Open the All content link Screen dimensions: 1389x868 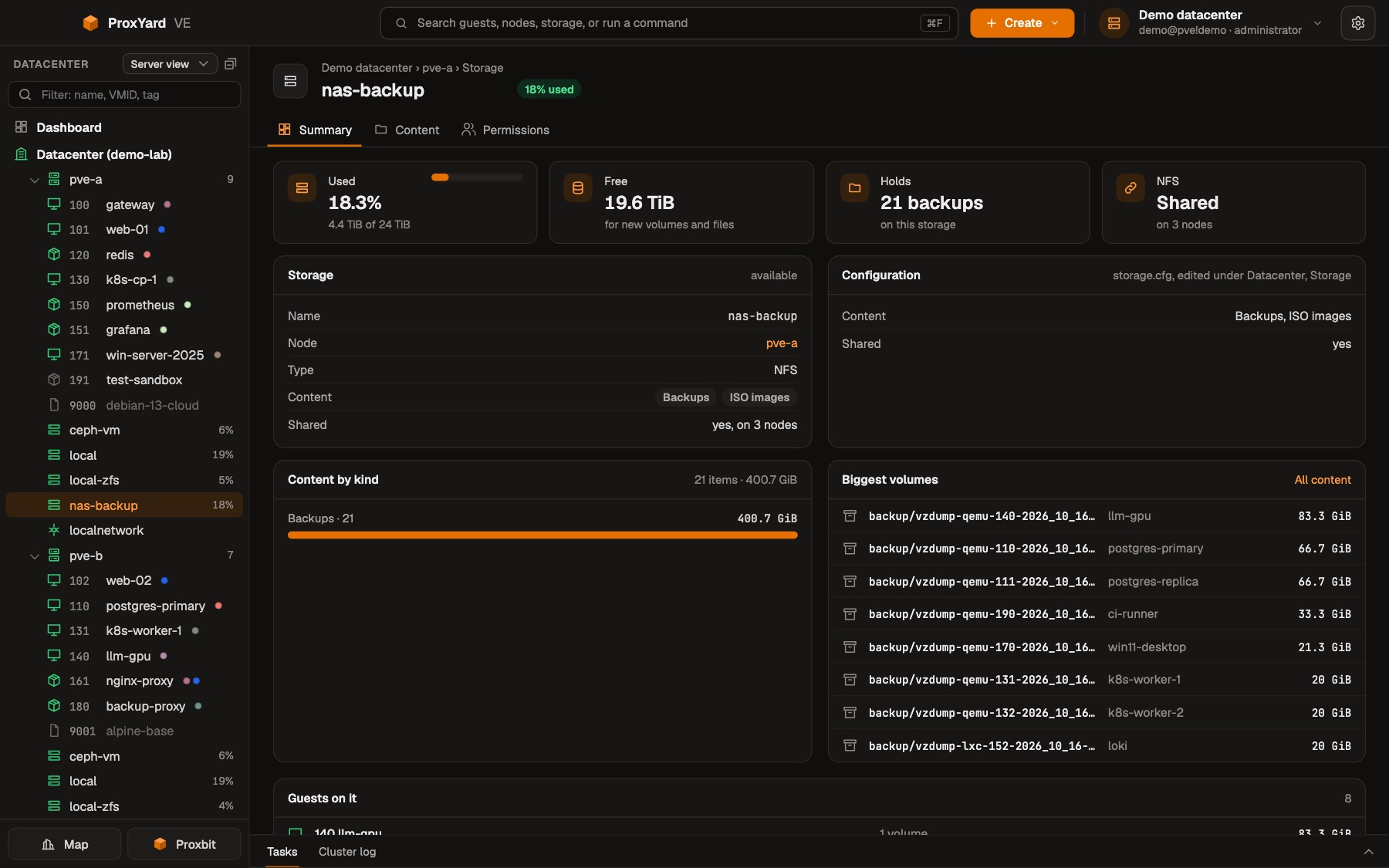1323,480
